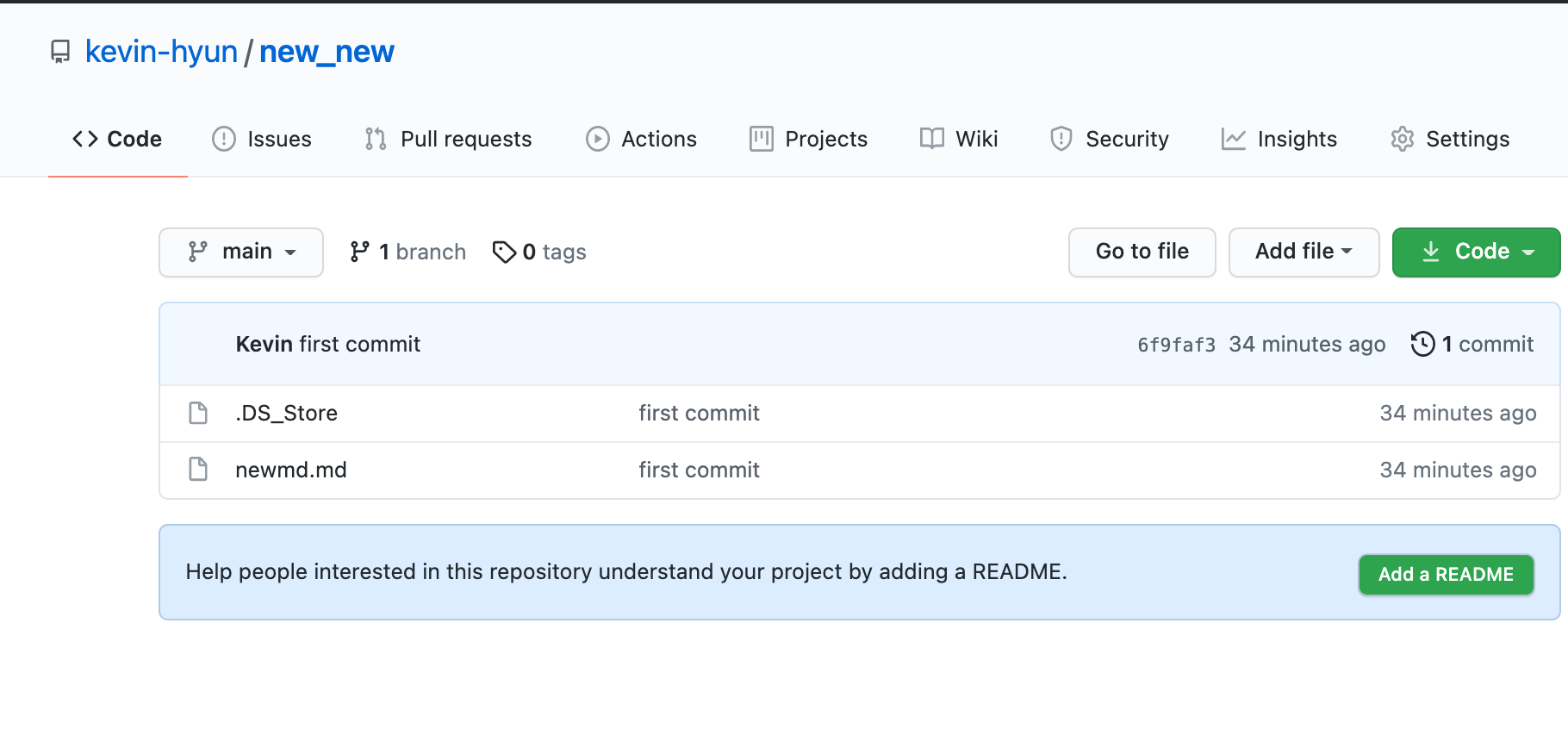Open the newmd.md file
The width and height of the screenshot is (1568, 729).
click(x=291, y=470)
